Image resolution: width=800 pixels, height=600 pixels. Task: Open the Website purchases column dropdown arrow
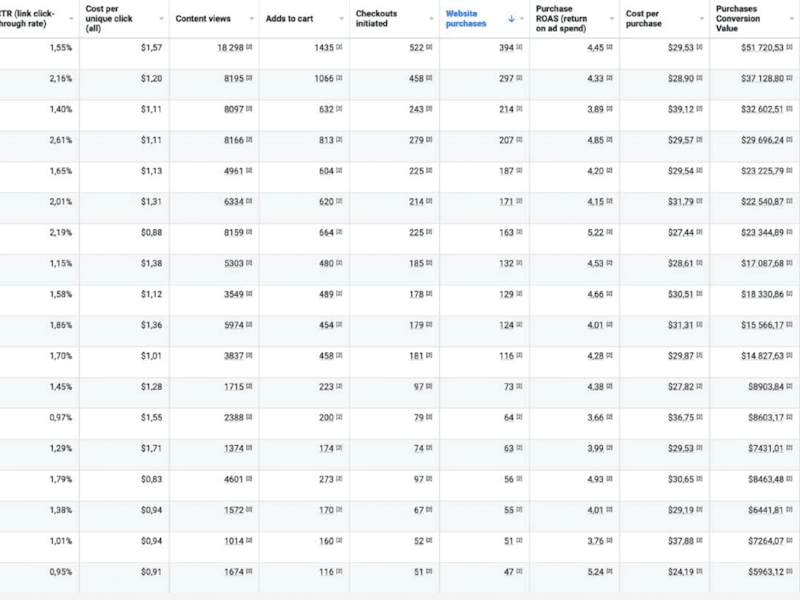pos(521,19)
